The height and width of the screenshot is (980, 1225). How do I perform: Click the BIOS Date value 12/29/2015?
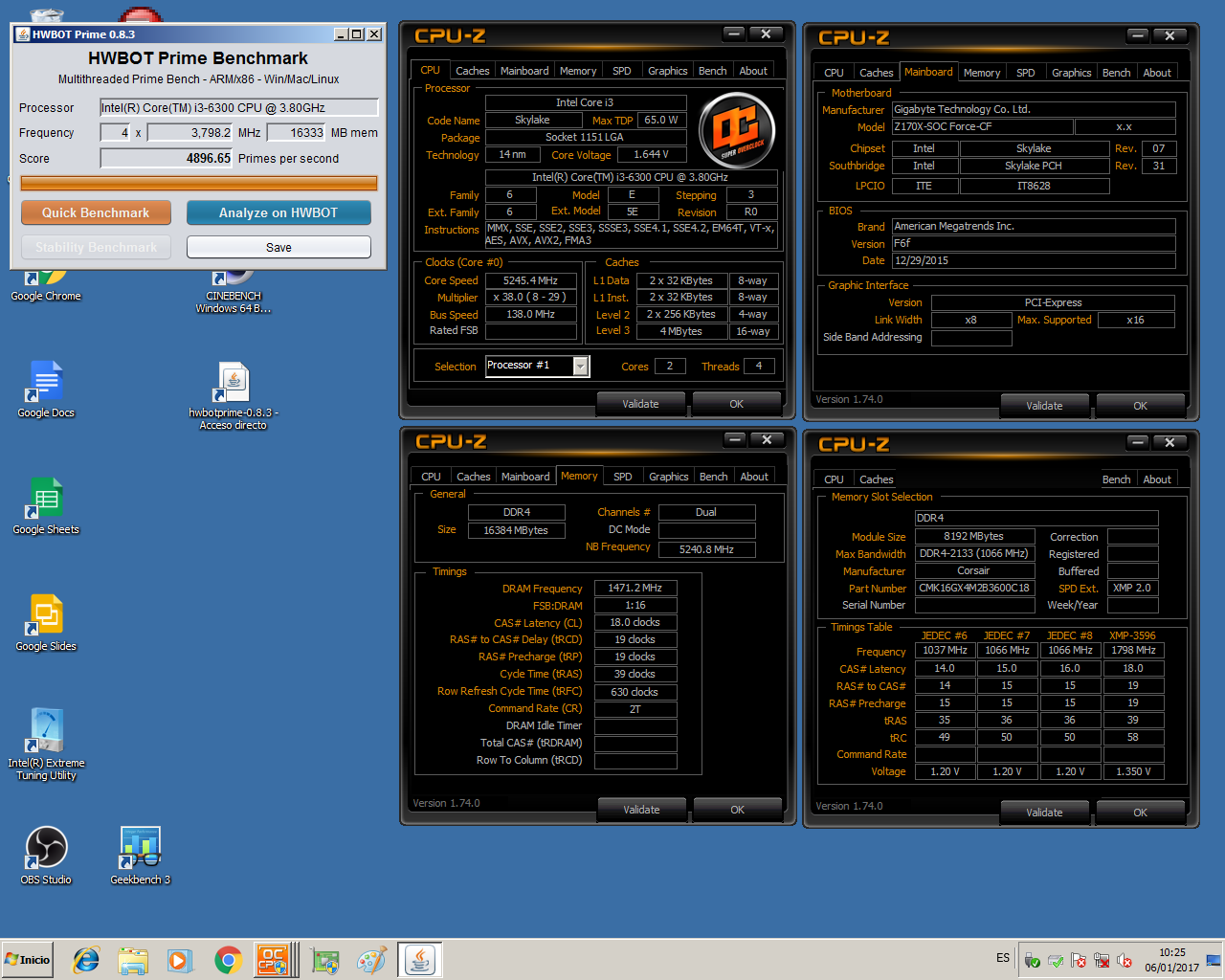tap(1034, 260)
